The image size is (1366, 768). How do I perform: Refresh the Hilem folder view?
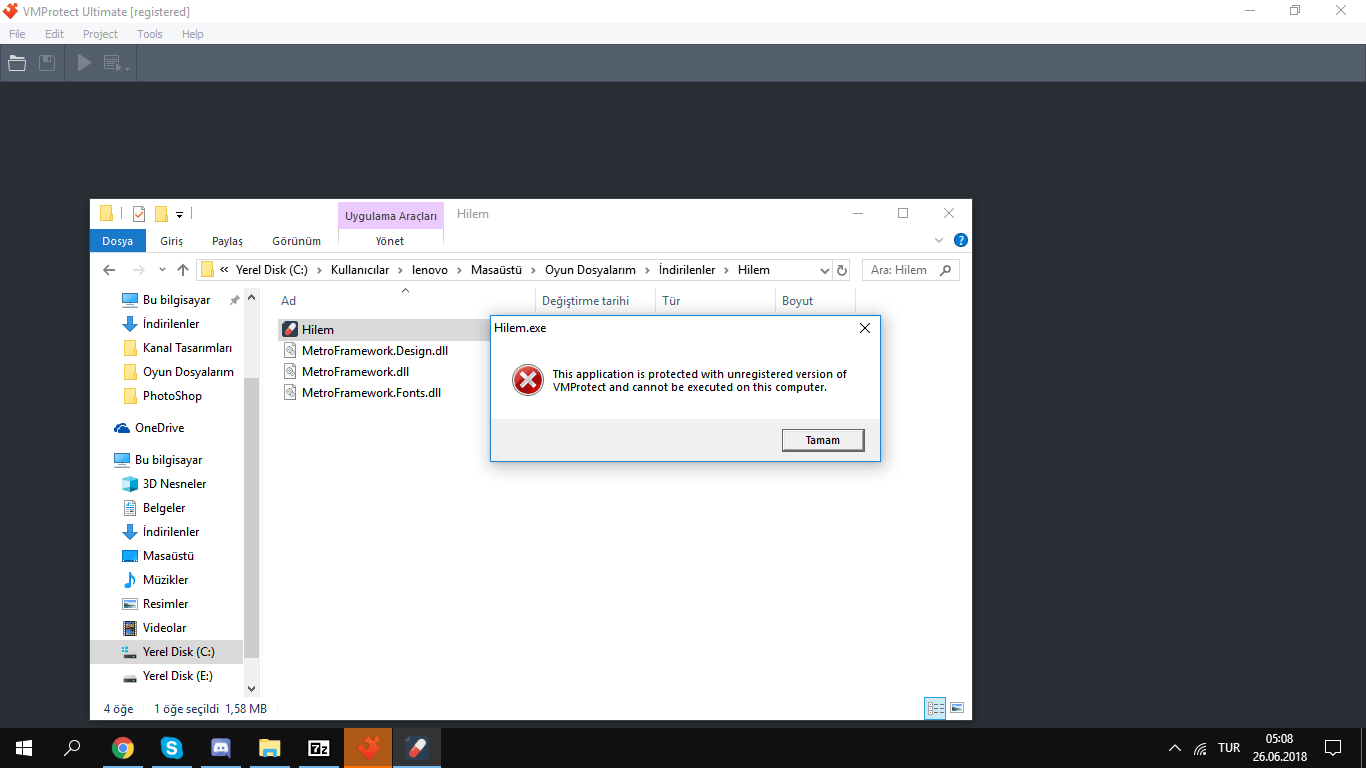point(842,270)
